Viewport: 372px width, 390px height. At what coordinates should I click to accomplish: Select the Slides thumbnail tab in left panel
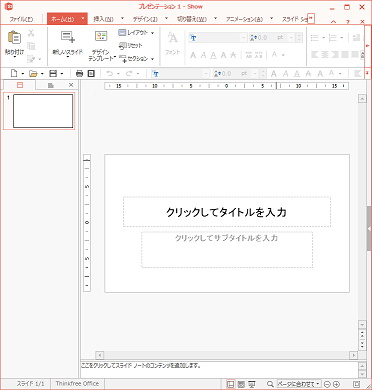click(20, 85)
